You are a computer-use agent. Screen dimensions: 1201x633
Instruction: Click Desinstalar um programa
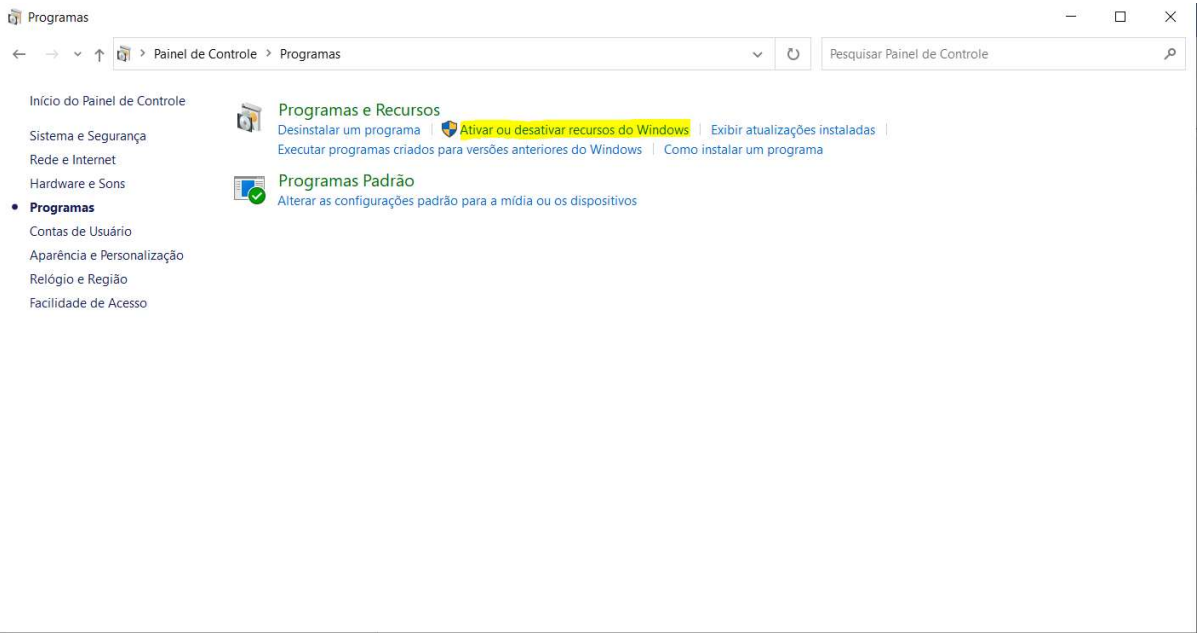349,130
